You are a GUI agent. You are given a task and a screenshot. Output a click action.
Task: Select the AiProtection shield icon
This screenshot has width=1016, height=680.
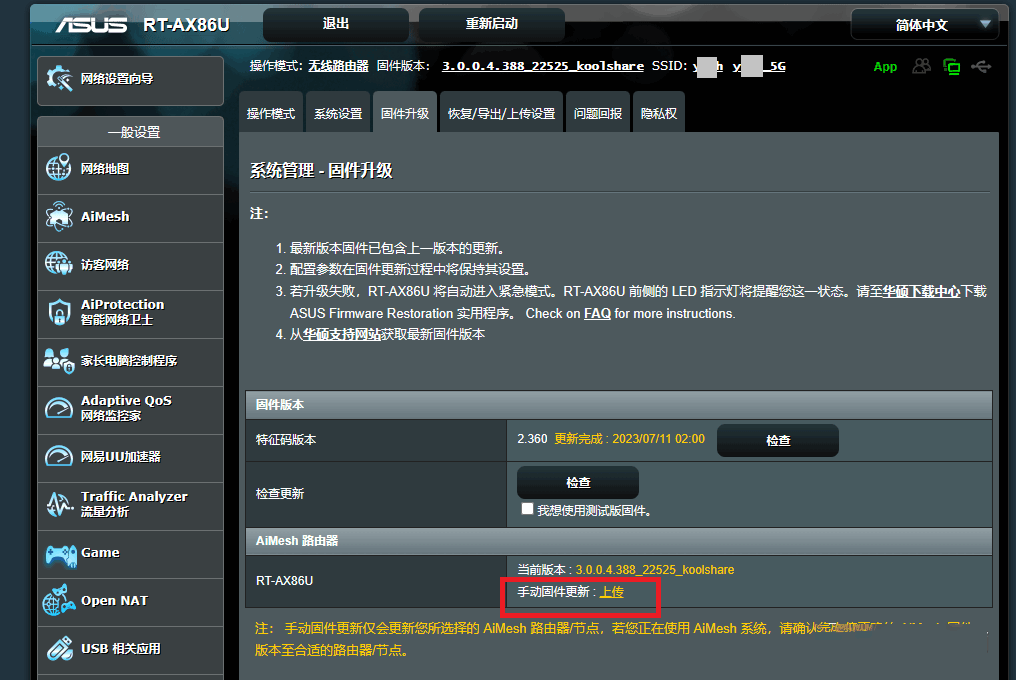coord(59,312)
